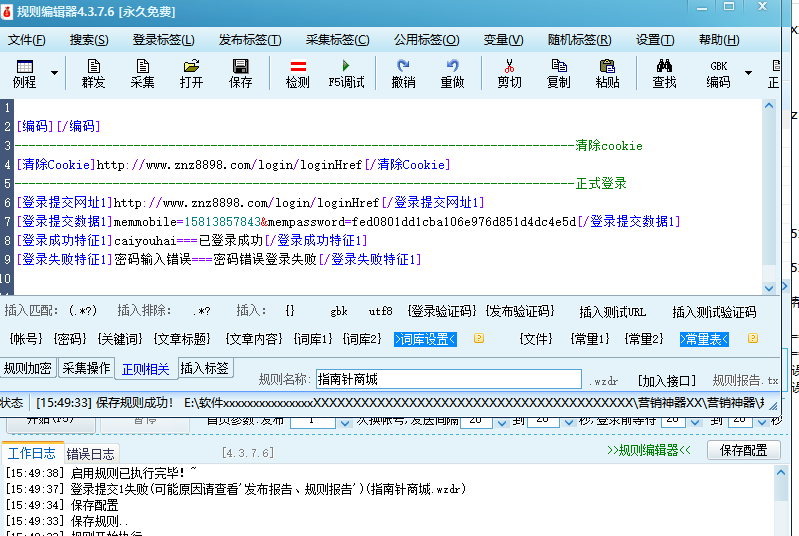Open a file with the 打开 icon
Image resolution: width=799 pixels, height=536 pixels.
pos(191,73)
